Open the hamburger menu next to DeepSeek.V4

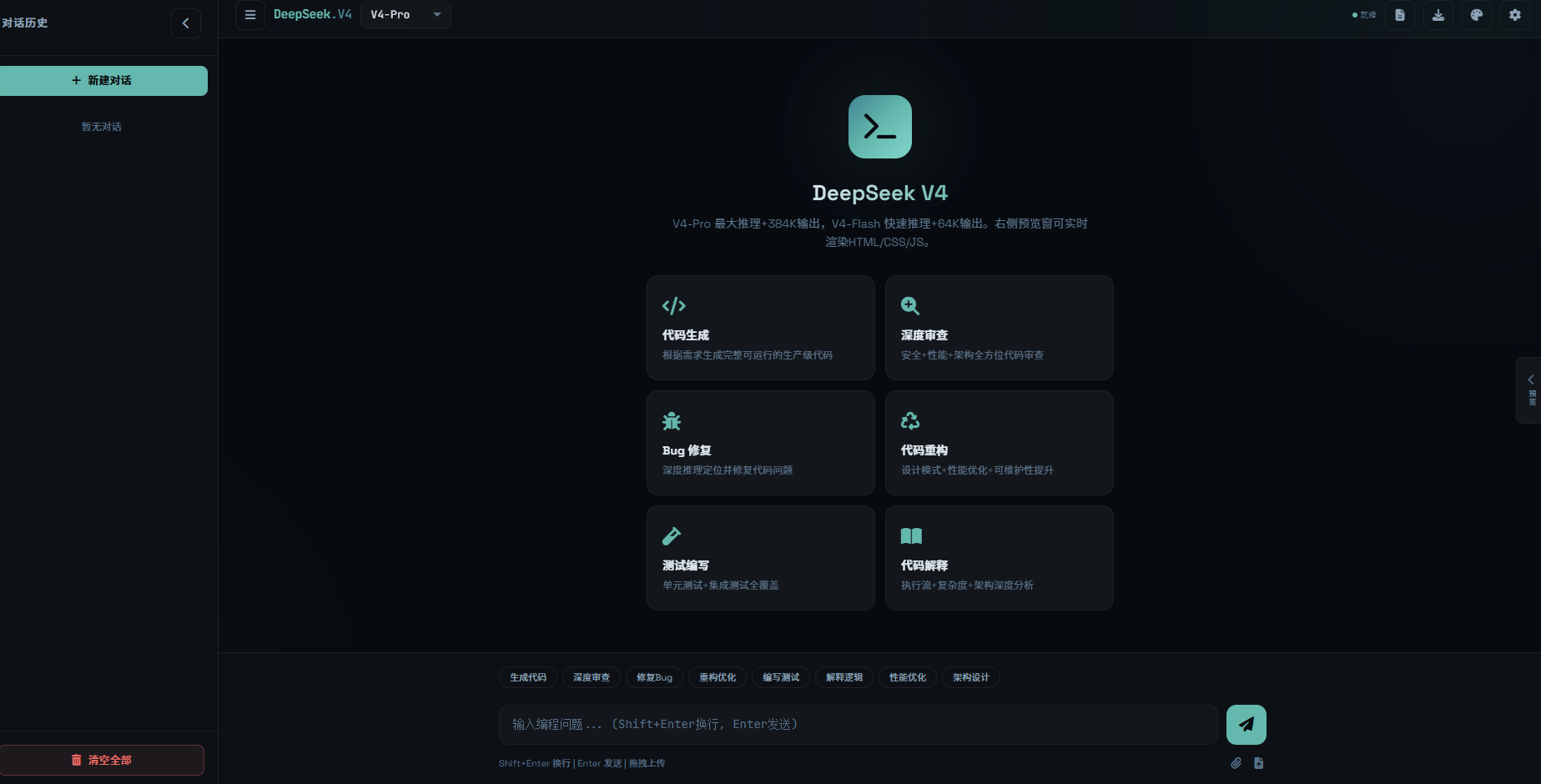coord(250,15)
